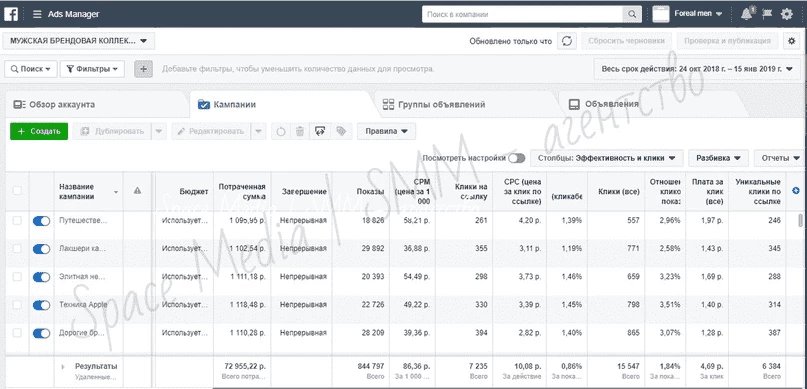
Task: Click the green Создать button
Action: 39,131
